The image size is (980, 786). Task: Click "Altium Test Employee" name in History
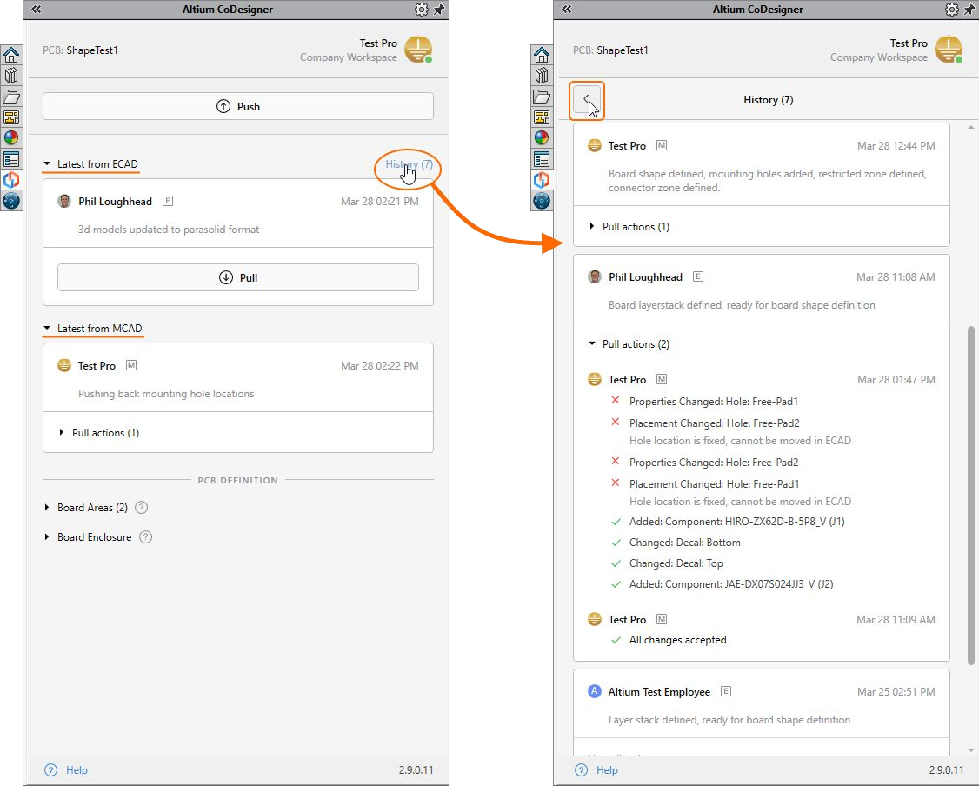click(659, 692)
